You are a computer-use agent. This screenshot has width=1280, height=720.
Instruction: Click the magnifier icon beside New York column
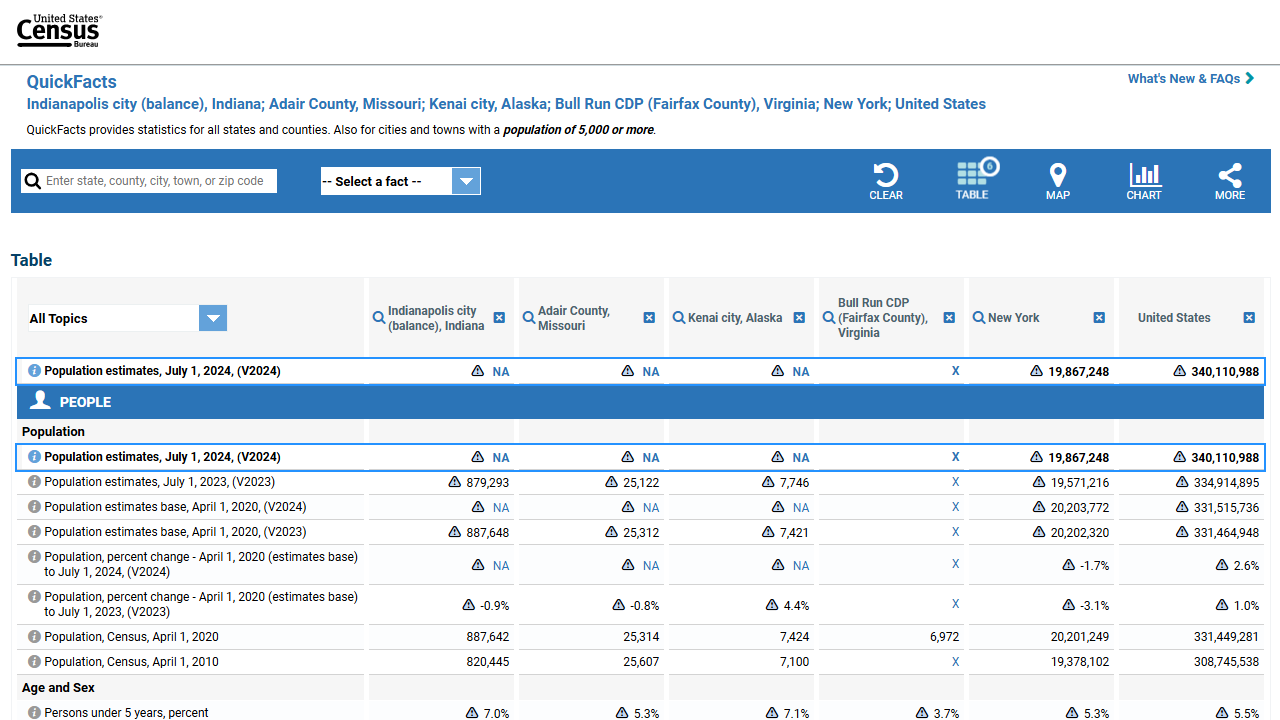point(979,318)
